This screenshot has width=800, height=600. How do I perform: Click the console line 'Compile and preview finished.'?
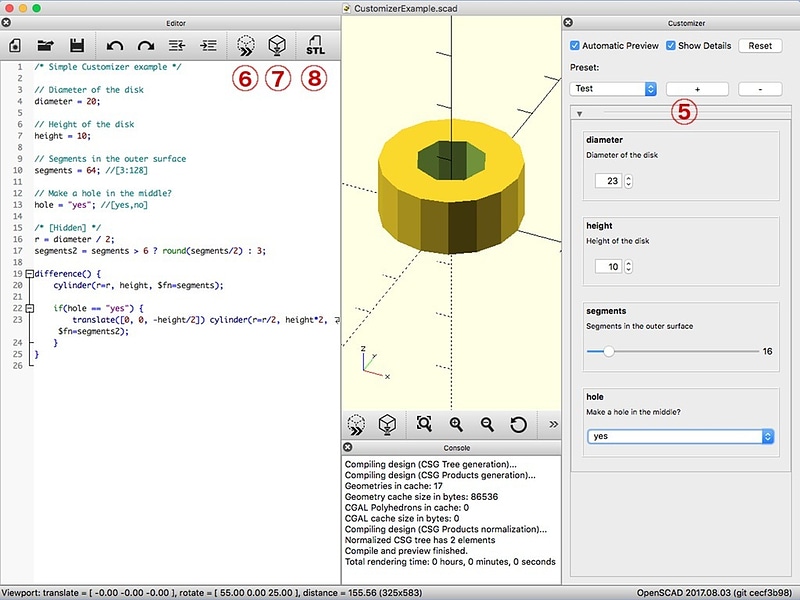[x=406, y=551]
